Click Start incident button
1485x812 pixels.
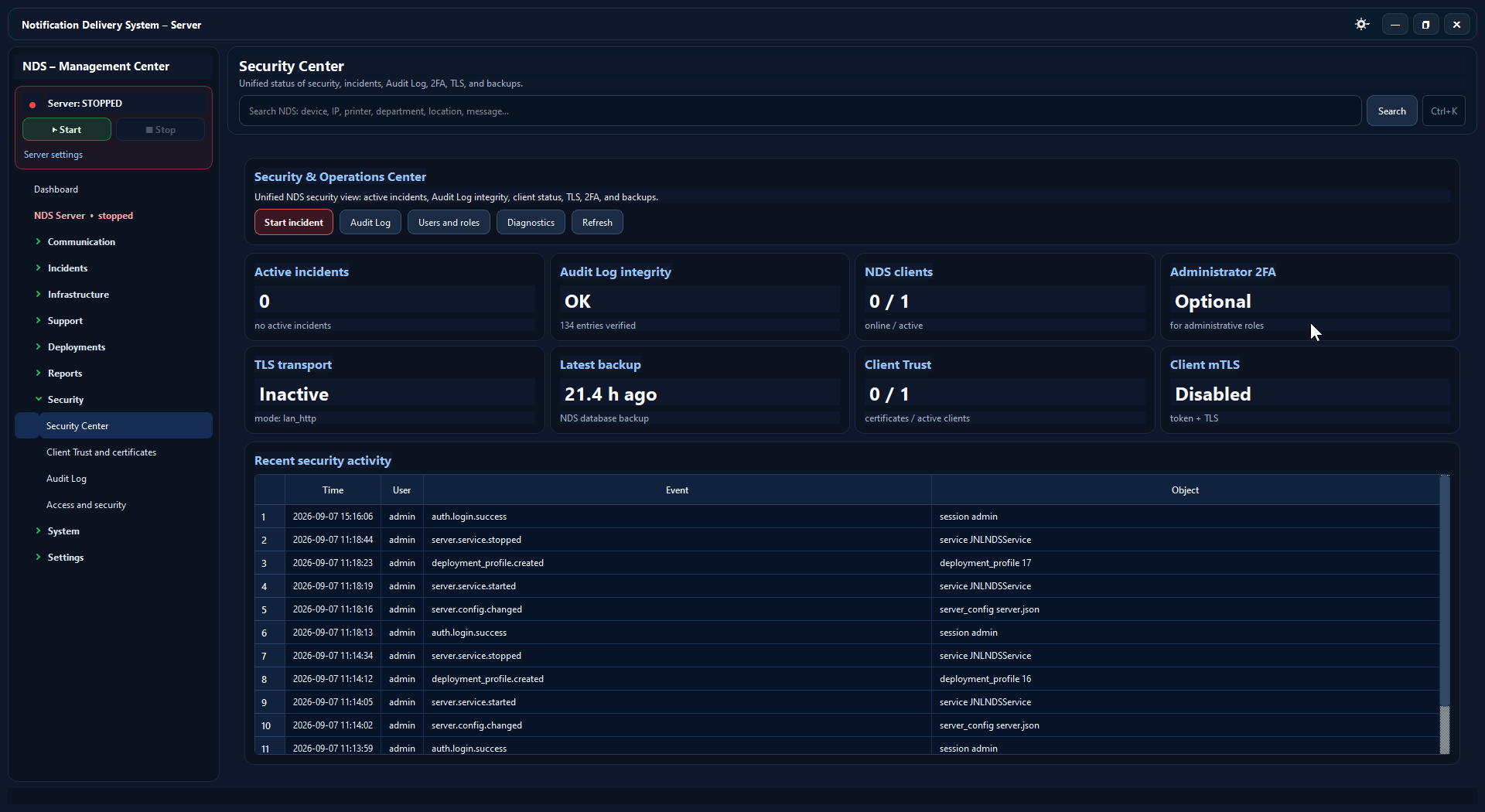(294, 223)
